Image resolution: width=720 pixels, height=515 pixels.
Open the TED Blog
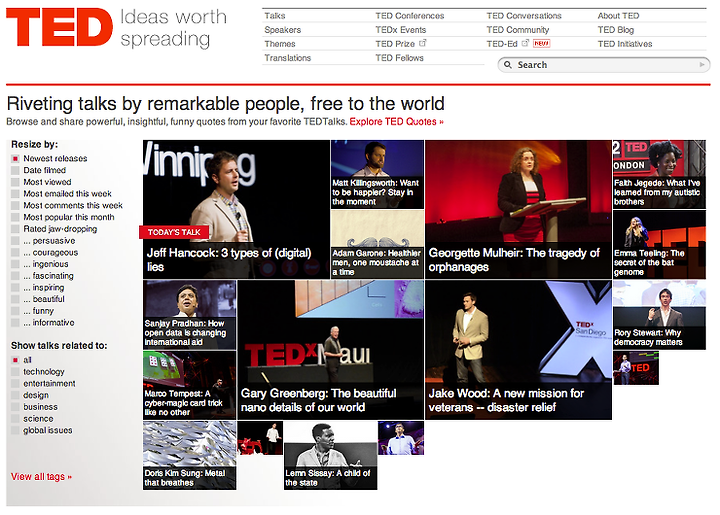[x=615, y=30]
